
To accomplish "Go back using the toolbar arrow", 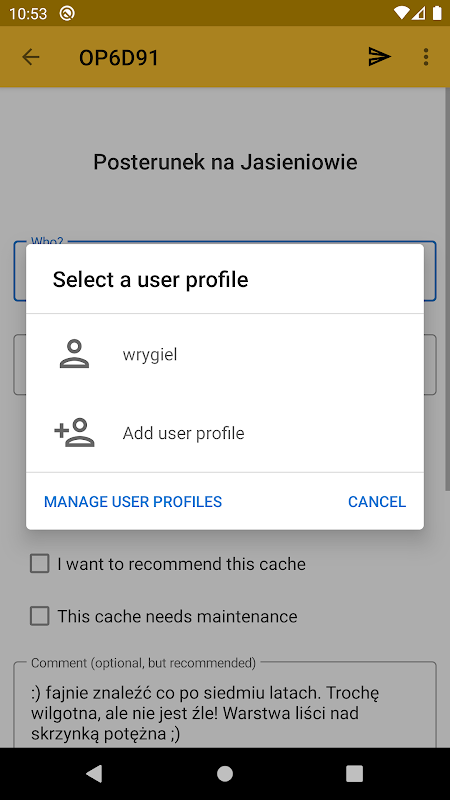I will [31, 57].
